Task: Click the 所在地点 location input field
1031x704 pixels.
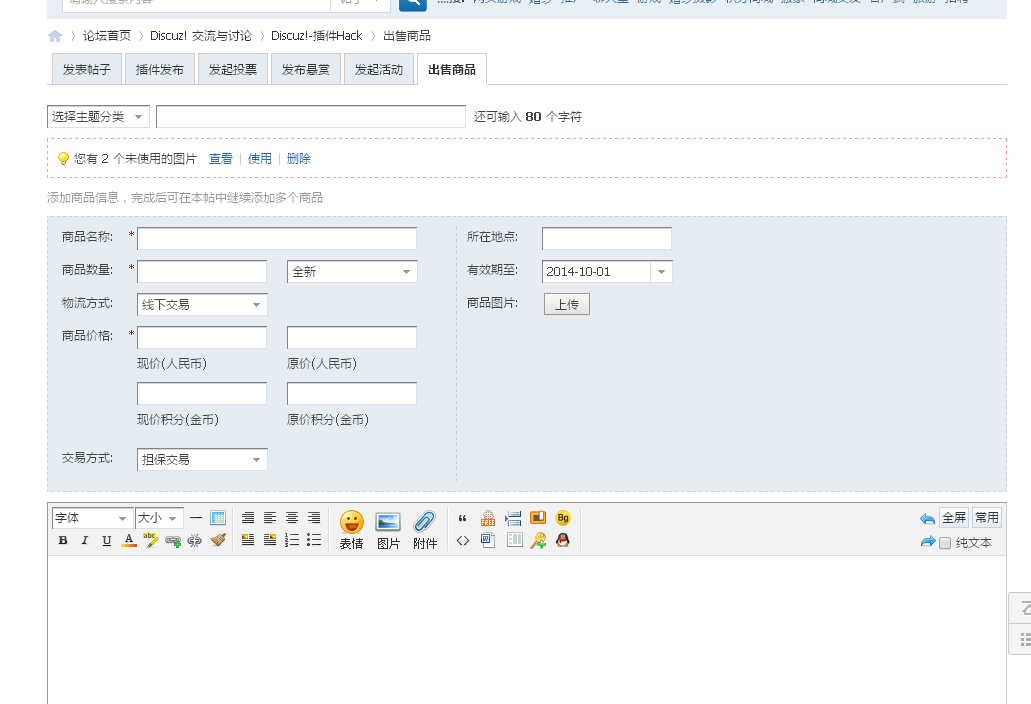Action: tap(607, 239)
